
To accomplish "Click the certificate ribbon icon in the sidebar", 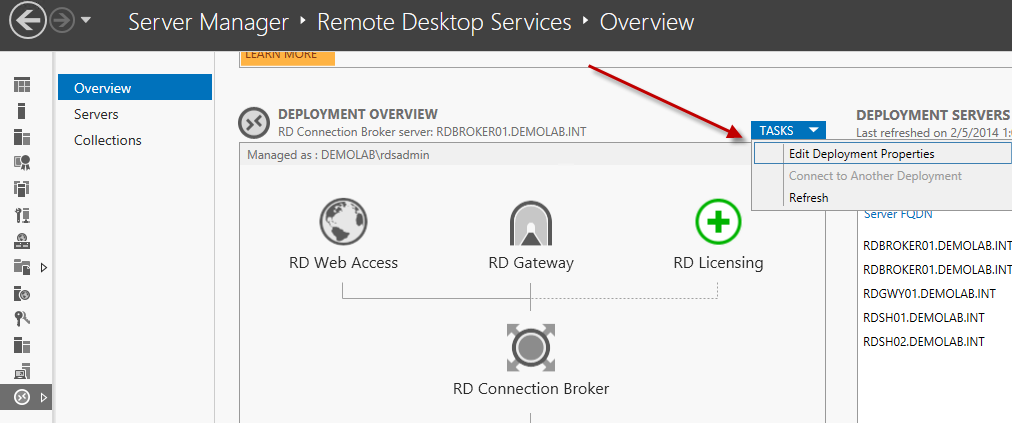I will point(22,163).
